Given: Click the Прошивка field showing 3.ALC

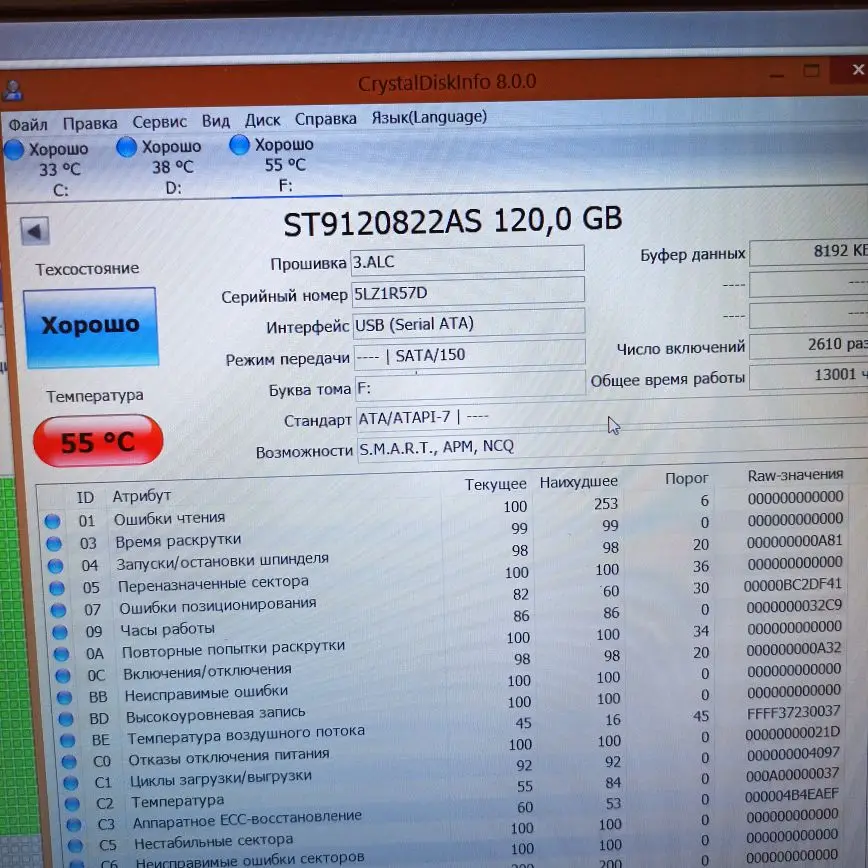Looking at the screenshot, I should (468, 260).
